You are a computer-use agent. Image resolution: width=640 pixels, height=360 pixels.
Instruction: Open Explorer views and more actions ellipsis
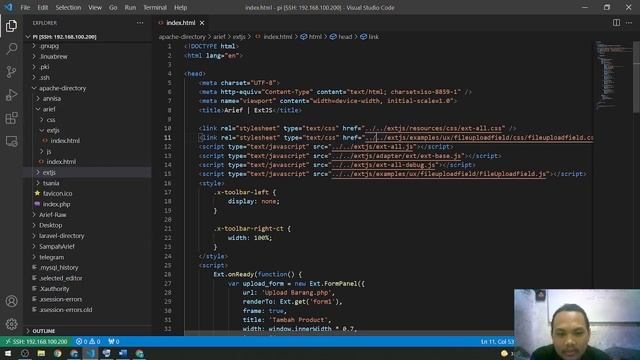point(140,23)
